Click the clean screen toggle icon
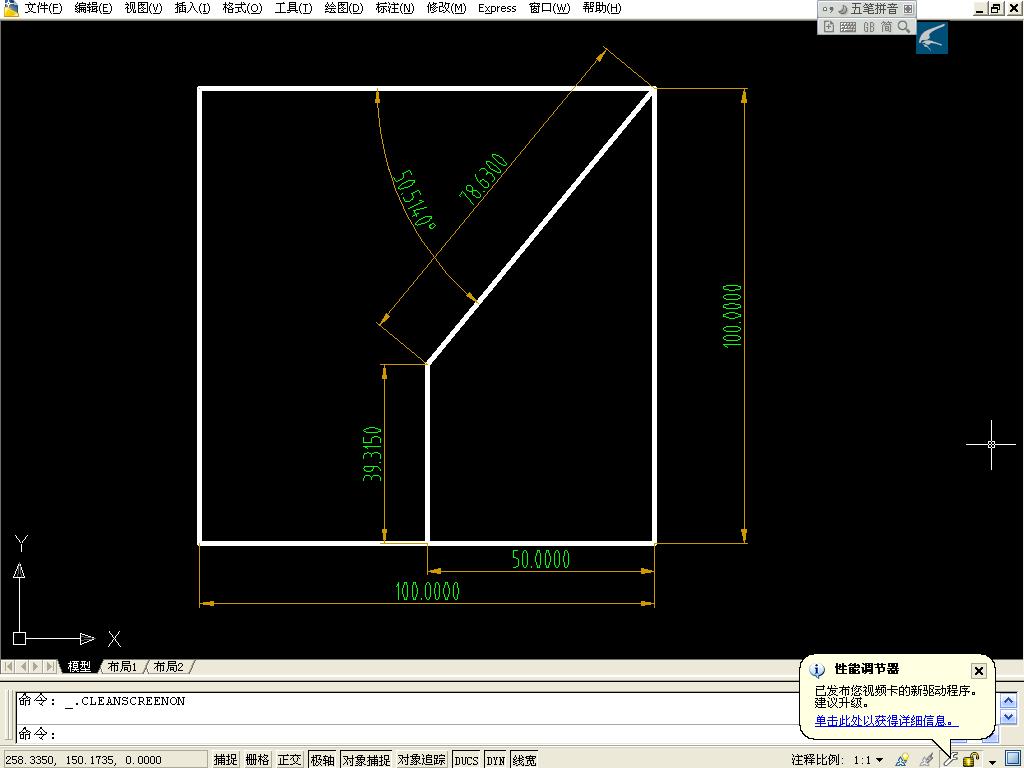The width and height of the screenshot is (1024, 768). 1012,759
